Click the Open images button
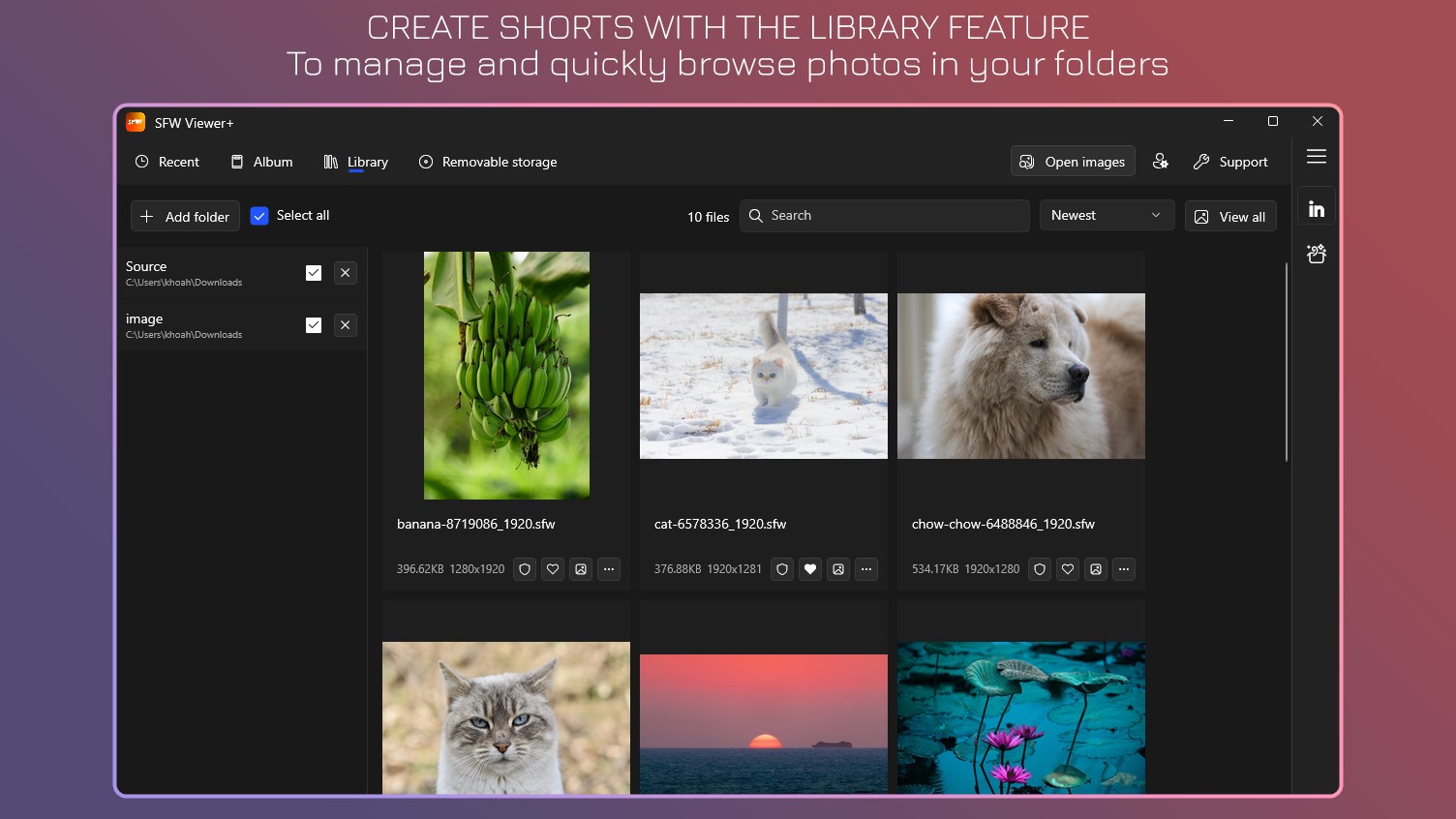 click(x=1073, y=162)
